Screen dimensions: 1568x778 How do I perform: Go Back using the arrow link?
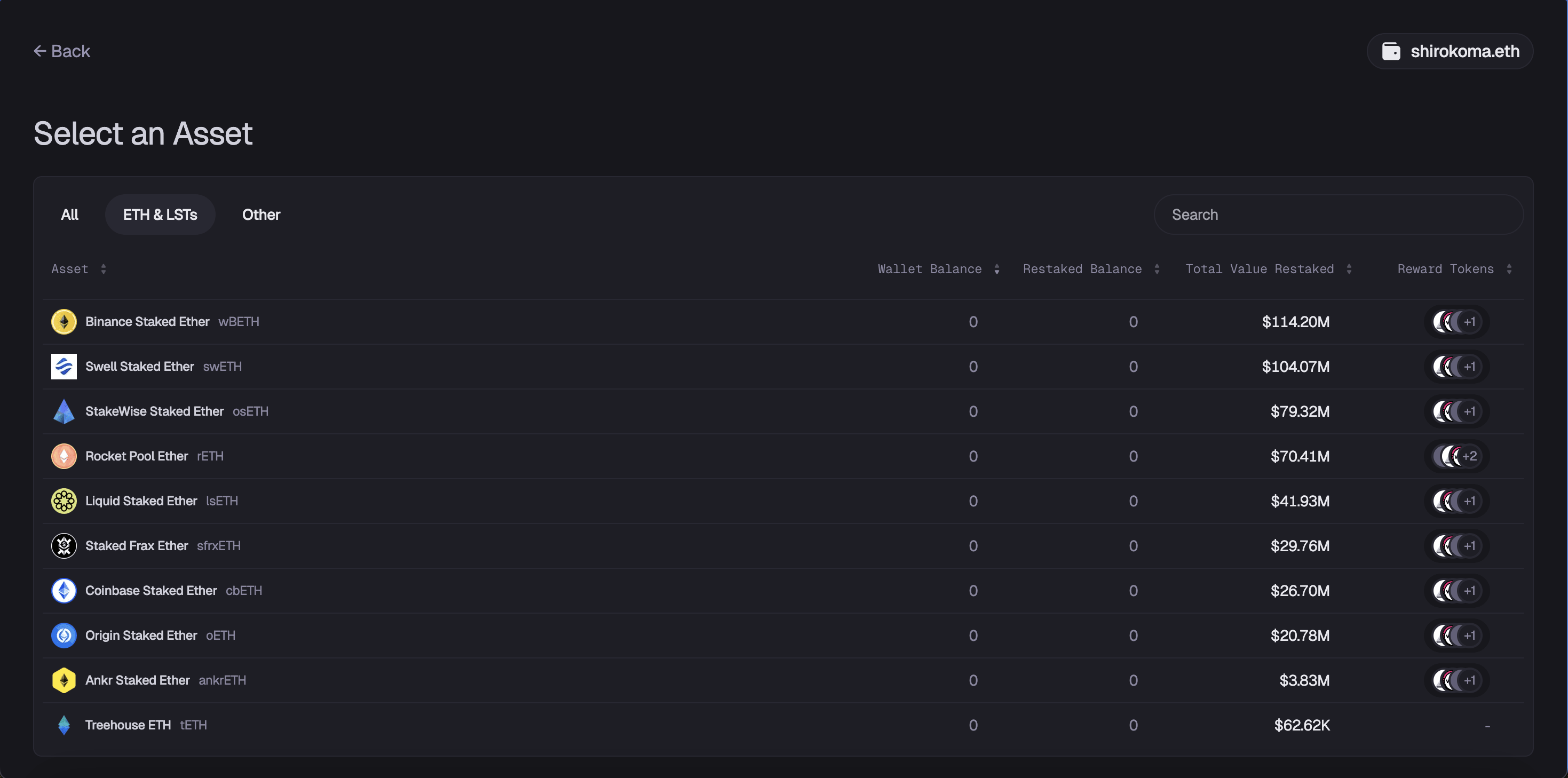[x=61, y=51]
